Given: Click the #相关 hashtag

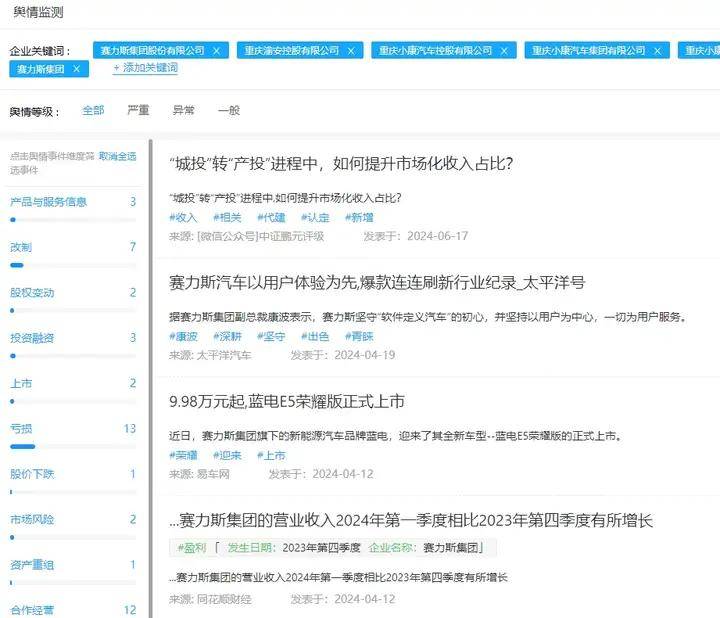Looking at the screenshot, I should [227, 218].
